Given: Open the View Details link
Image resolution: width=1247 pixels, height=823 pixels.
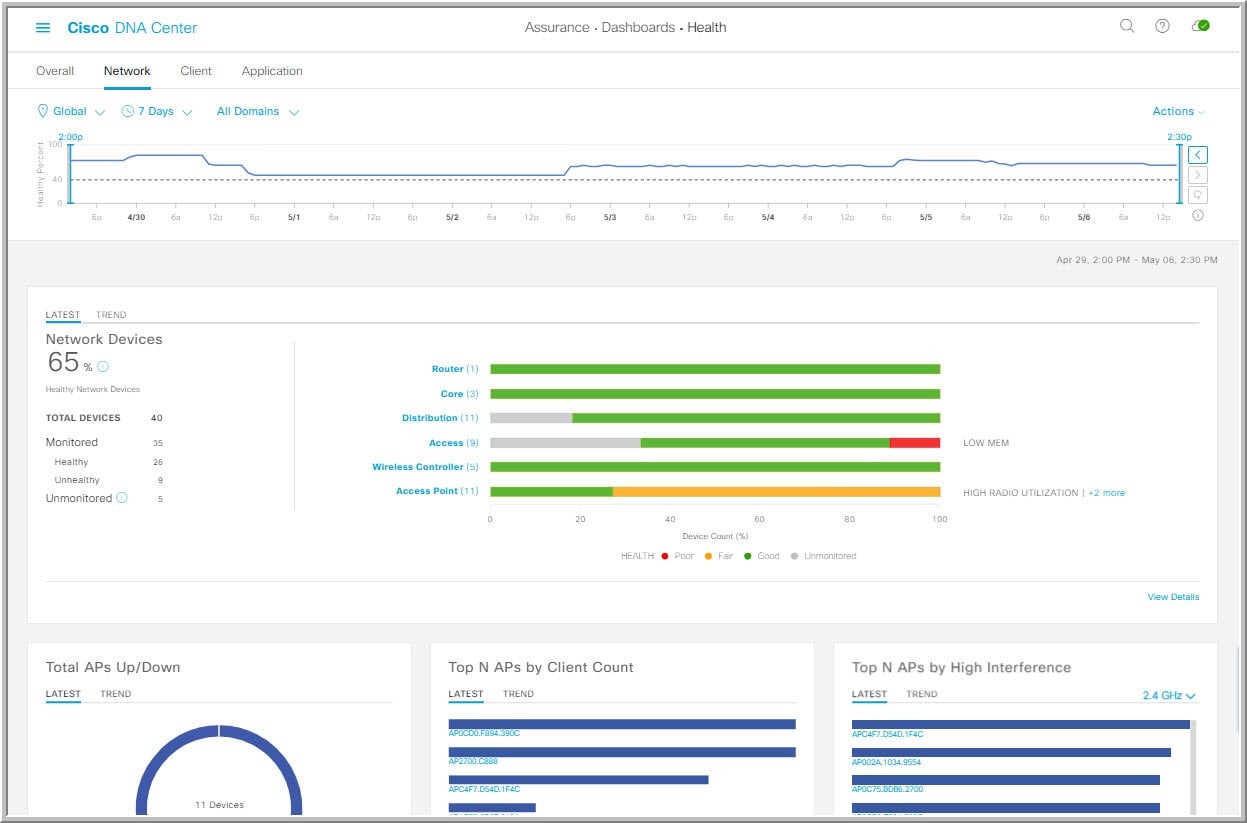Looking at the screenshot, I should point(1173,597).
